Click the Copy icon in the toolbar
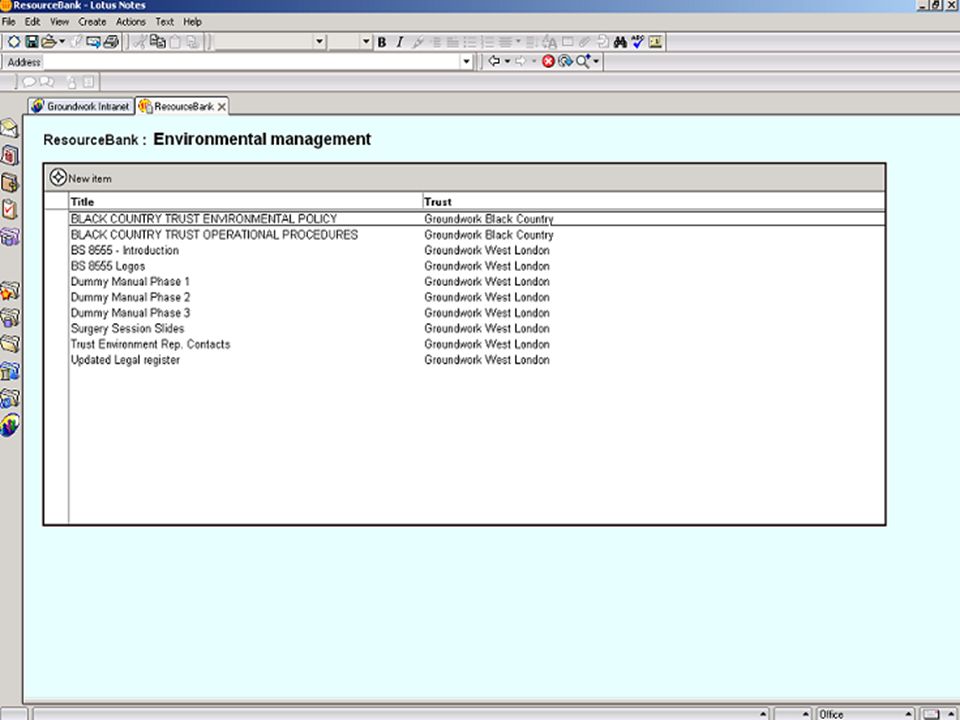The height and width of the screenshot is (720, 960). coord(157,42)
